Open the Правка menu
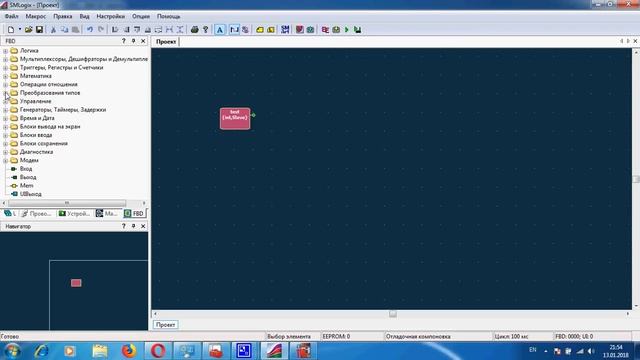 (x=62, y=16)
